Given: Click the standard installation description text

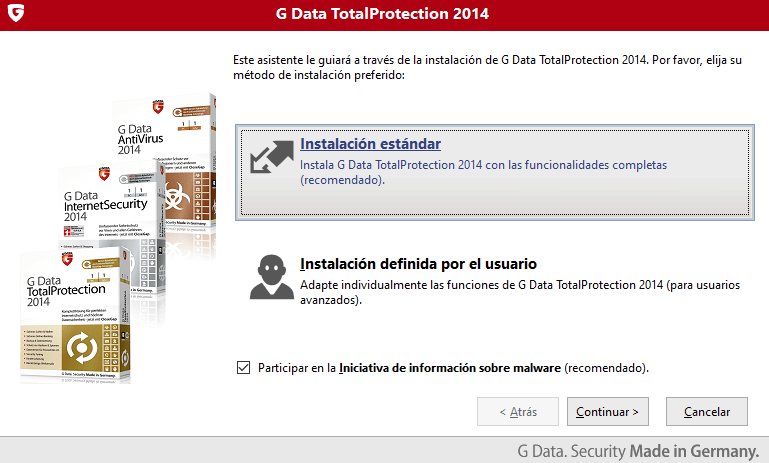Looking at the screenshot, I should (x=484, y=172).
